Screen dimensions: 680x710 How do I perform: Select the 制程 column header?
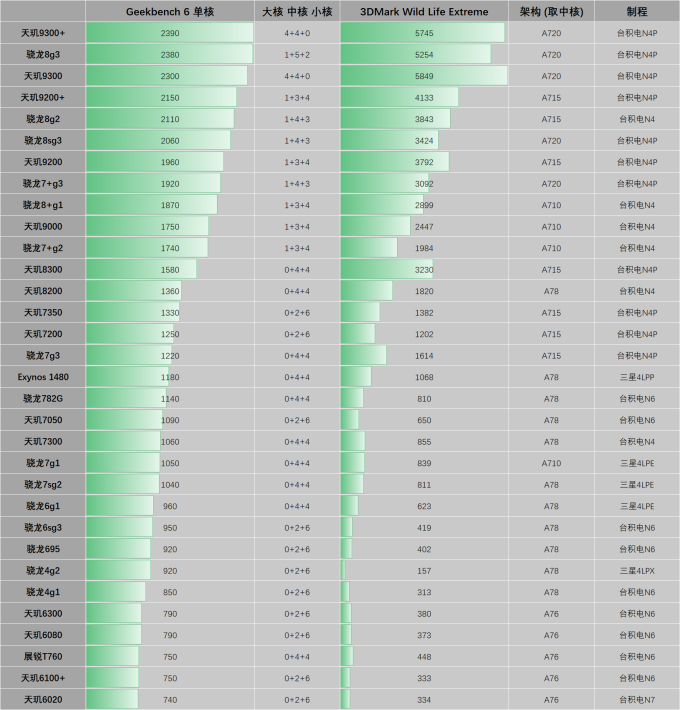pyautogui.click(x=637, y=11)
